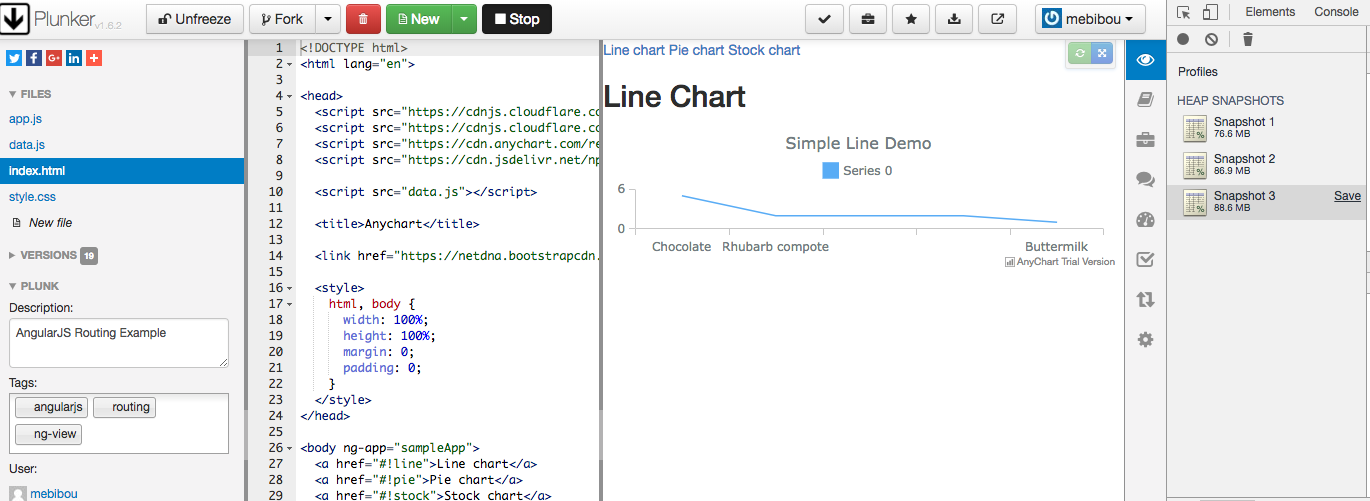Select Snapshot 1 heap snapshot
This screenshot has height=501, width=1370.
click(1268, 127)
